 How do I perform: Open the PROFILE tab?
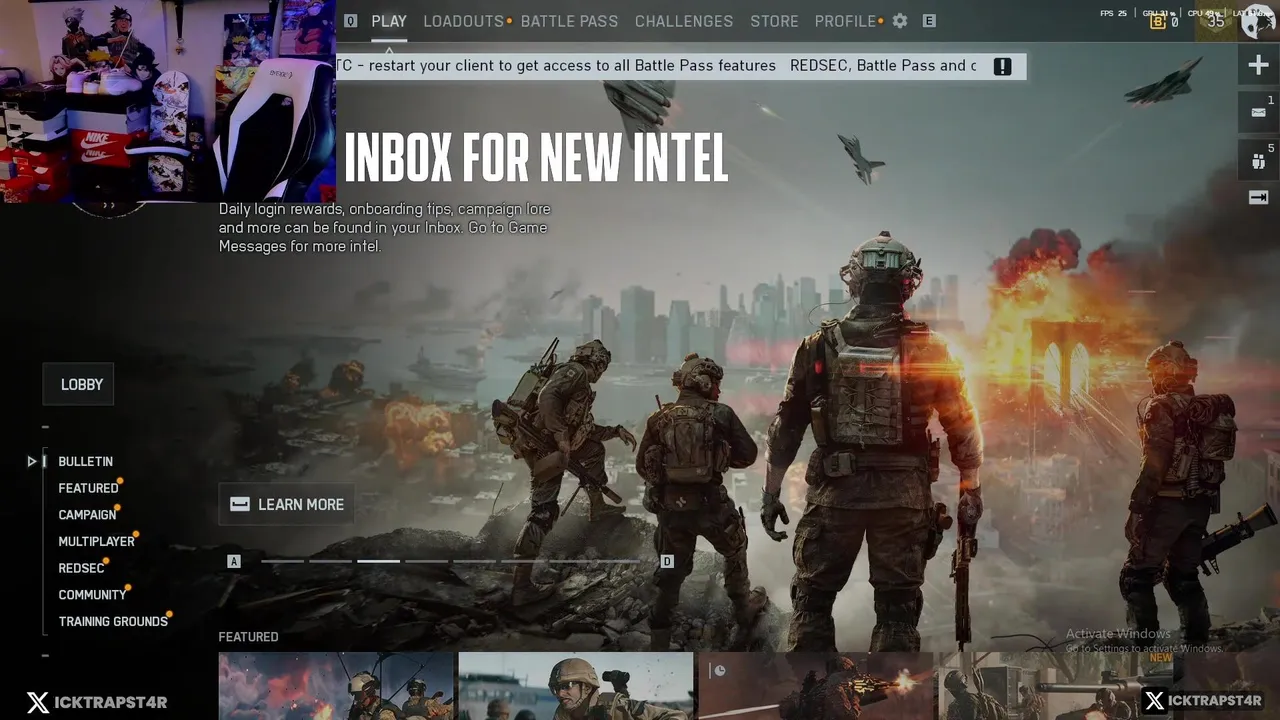[845, 21]
